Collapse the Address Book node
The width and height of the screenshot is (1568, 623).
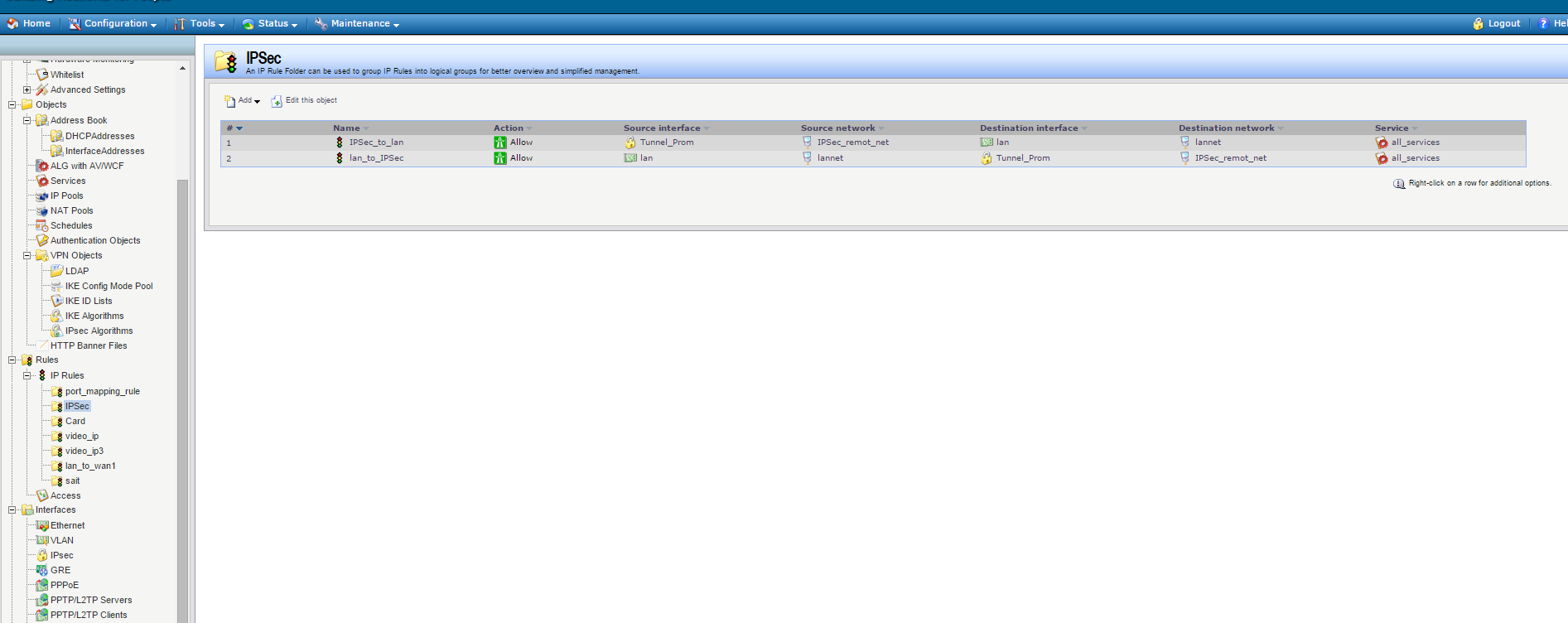pyautogui.click(x=27, y=120)
